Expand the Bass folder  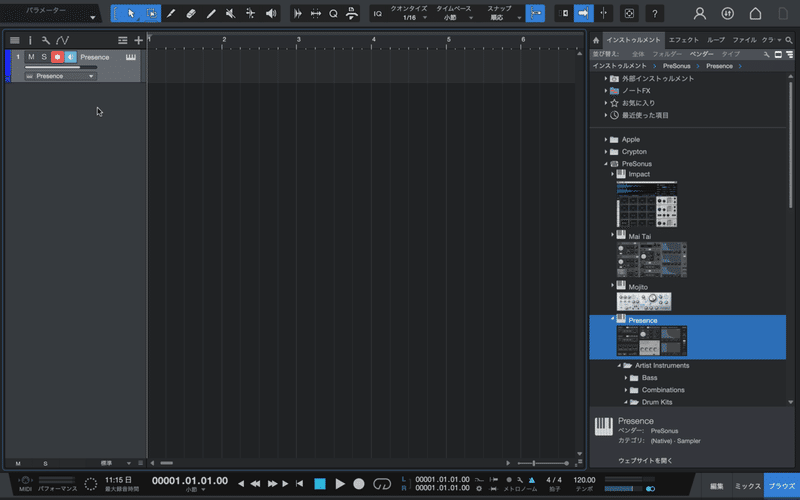pos(626,378)
